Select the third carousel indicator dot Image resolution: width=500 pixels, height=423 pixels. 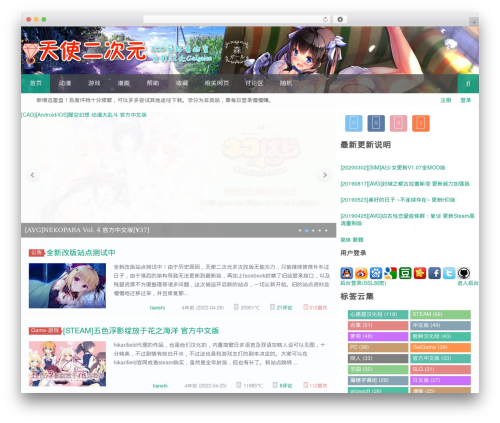point(313,230)
